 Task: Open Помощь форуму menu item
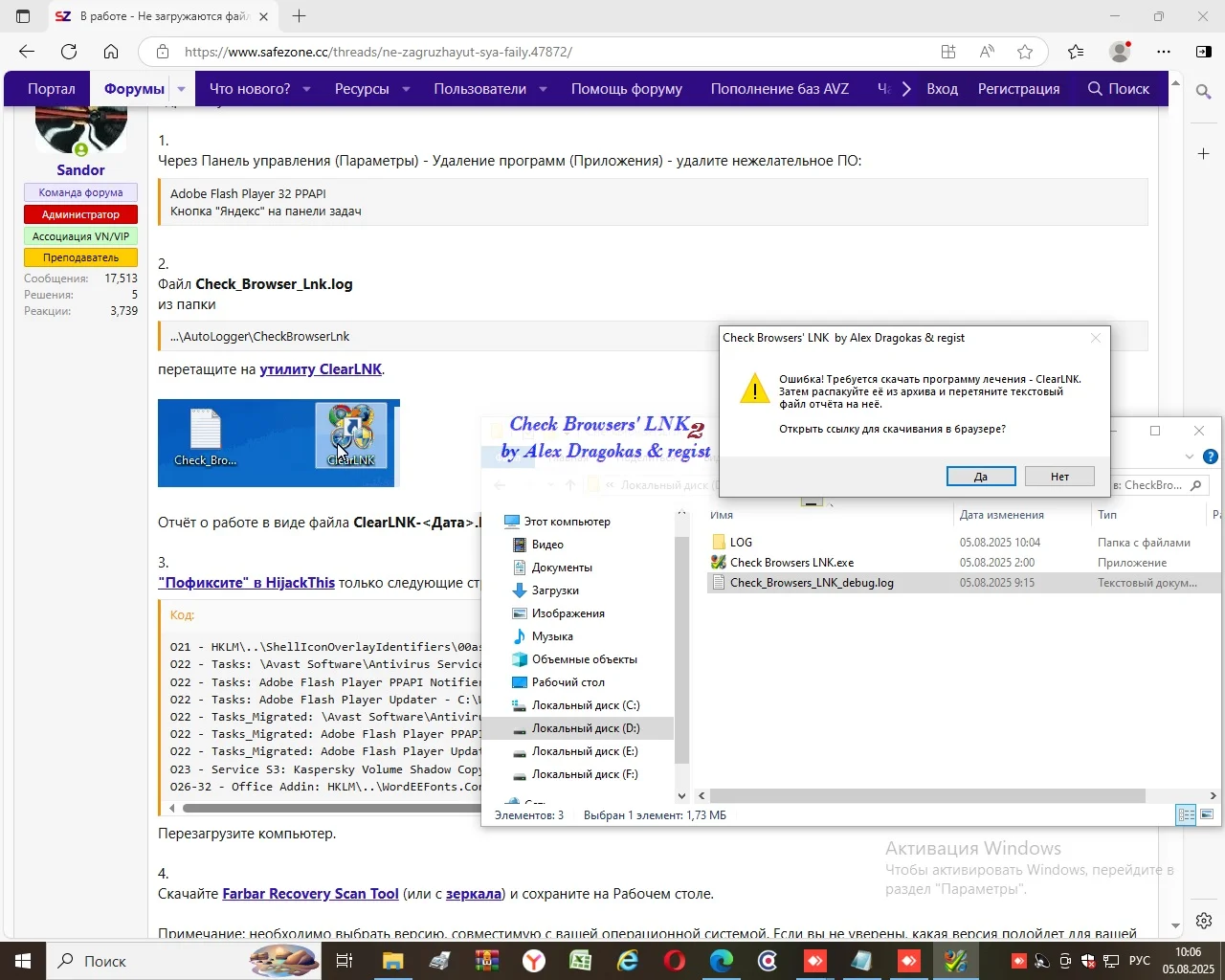[627, 89]
